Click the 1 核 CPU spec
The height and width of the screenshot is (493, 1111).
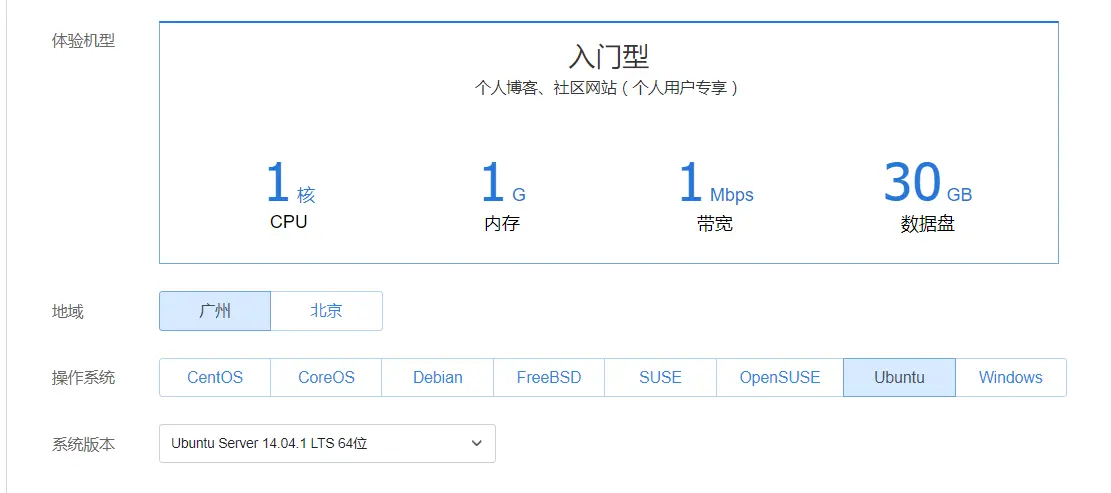coord(289,196)
